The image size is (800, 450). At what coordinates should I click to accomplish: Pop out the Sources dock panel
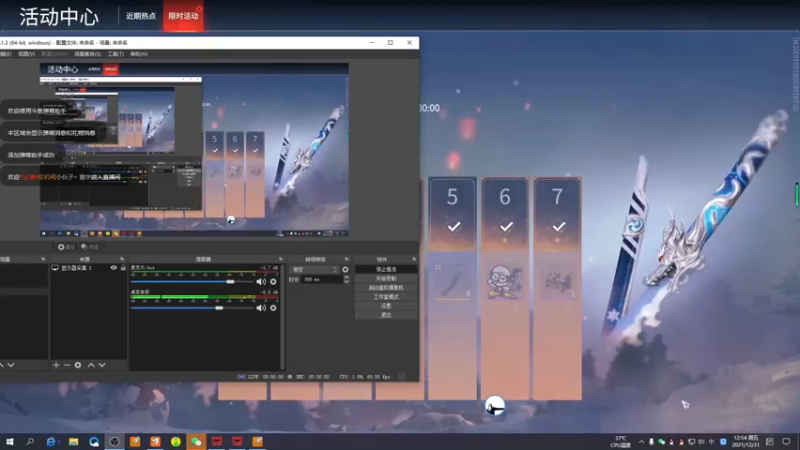point(121,259)
